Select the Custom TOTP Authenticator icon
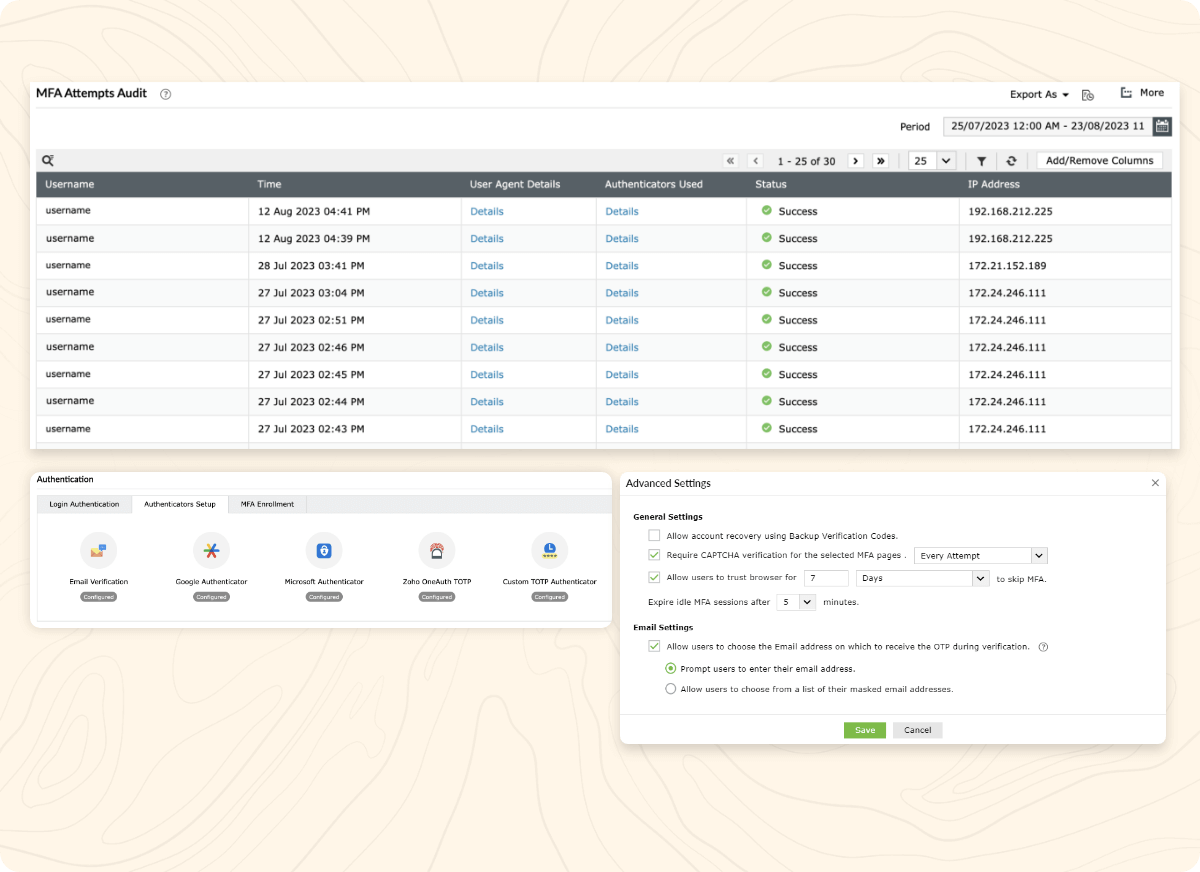Viewport: 1200px width, 872px height. 549,550
